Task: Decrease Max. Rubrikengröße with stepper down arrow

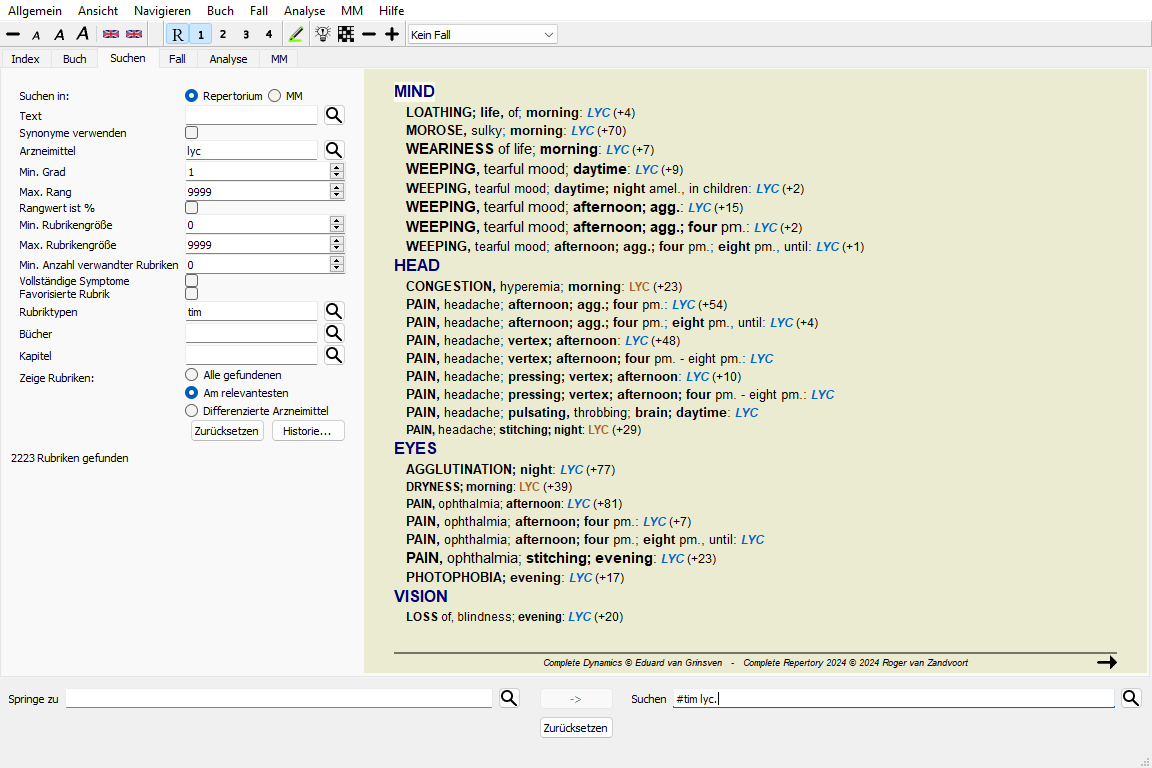Action: tap(336, 249)
